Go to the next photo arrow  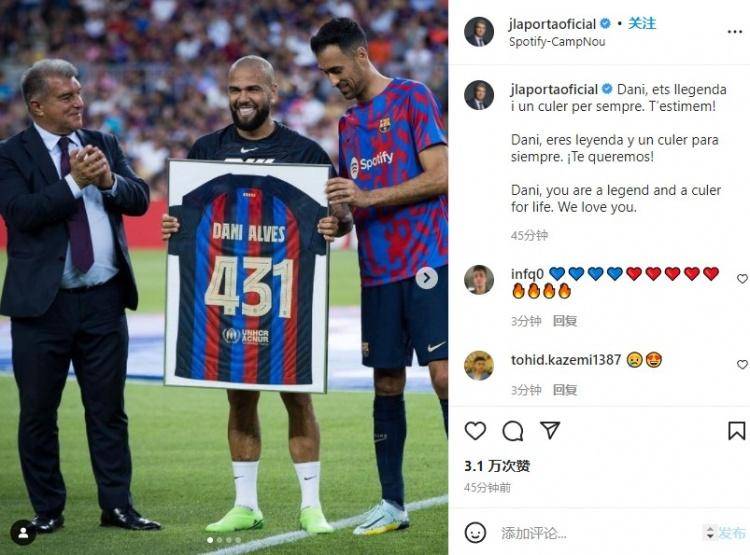point(427,278)
